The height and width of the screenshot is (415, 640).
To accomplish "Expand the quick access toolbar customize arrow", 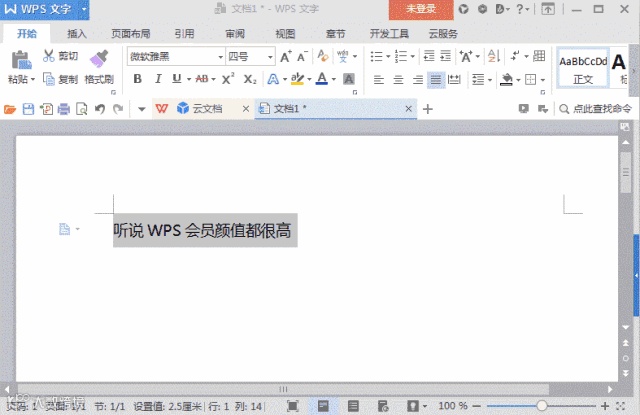I will pos(142,109).
